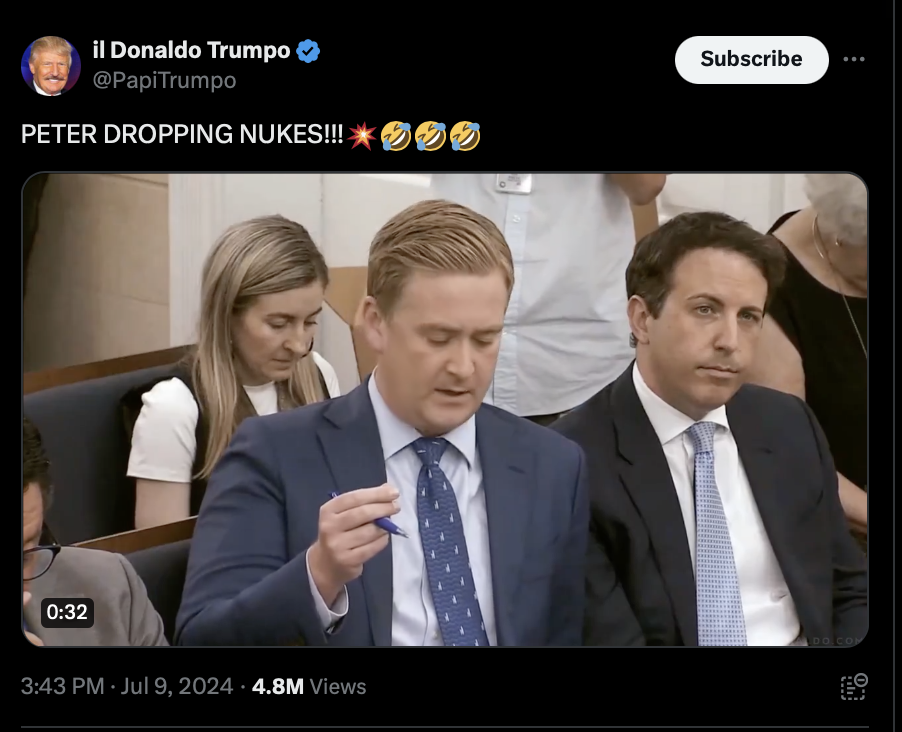
Task: Click the first laughing emoji after the explosion
Action: coord(396,136)
